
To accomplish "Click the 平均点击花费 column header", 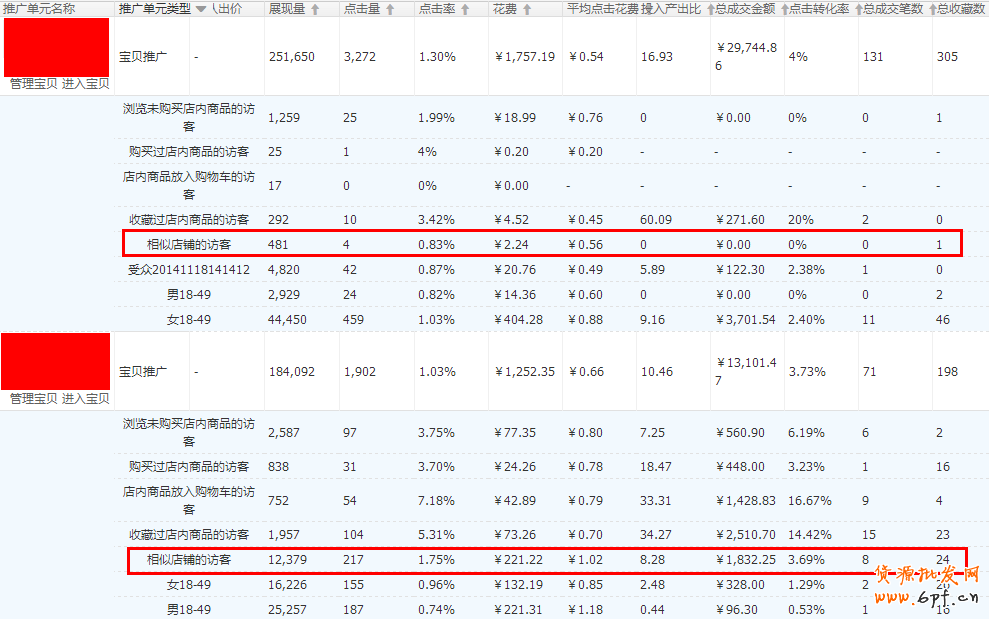I will click(x=601, y=9).
